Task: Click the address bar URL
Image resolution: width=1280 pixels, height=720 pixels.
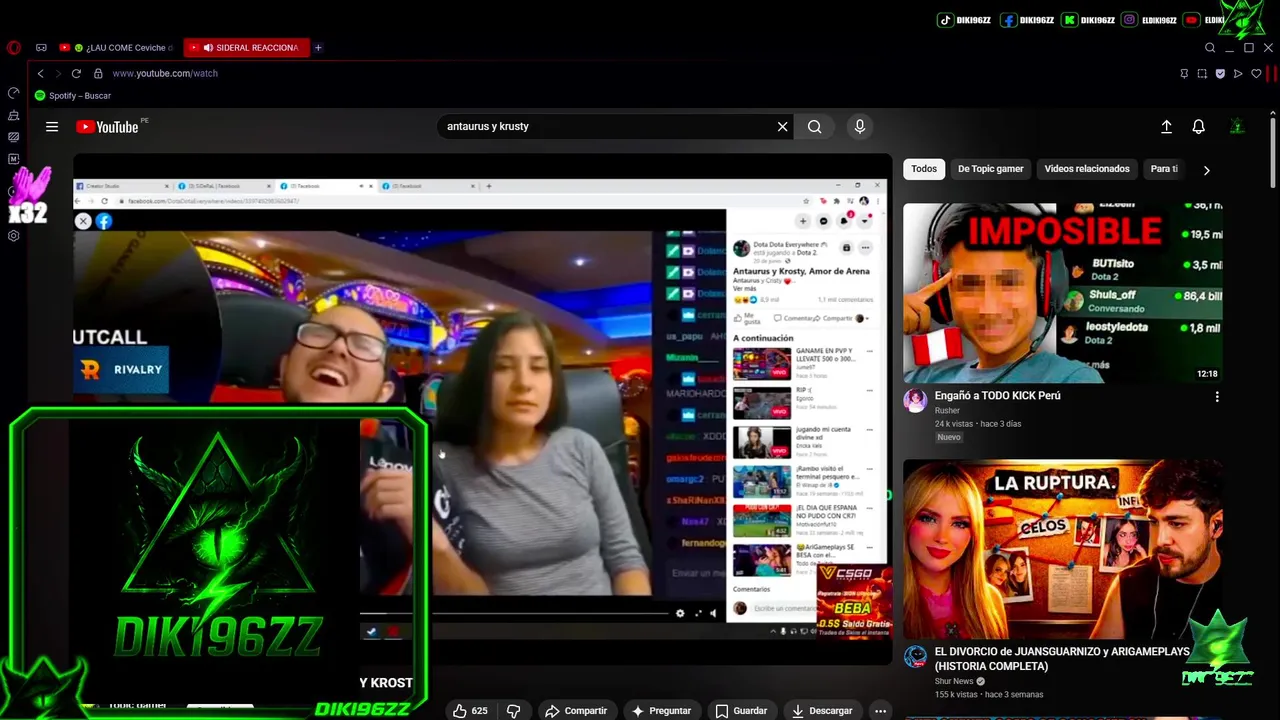Action: (x=165, y=73)
